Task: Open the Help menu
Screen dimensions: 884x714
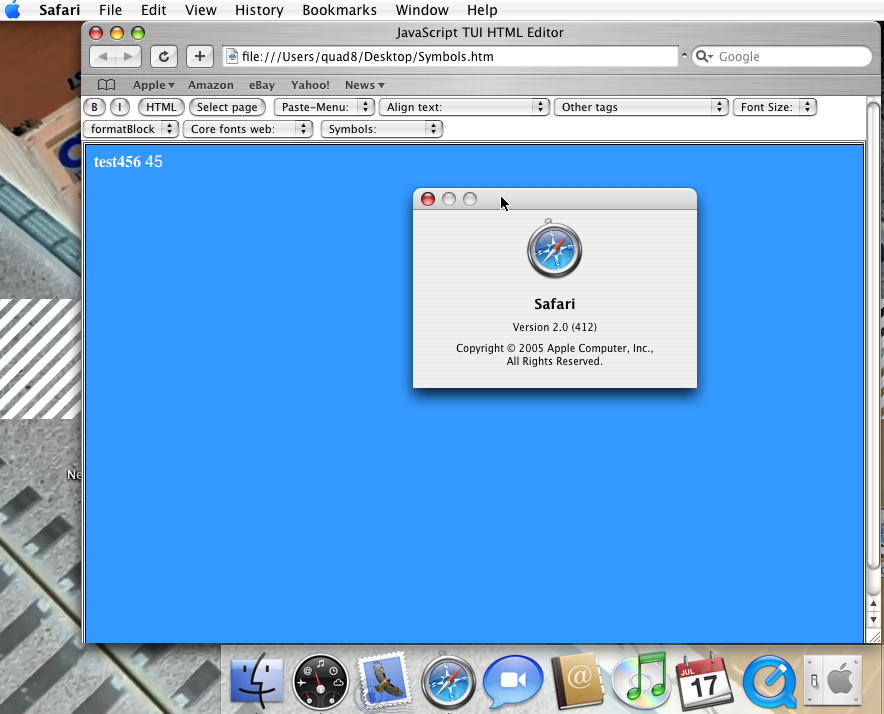Action: click(x=482, y=10)
